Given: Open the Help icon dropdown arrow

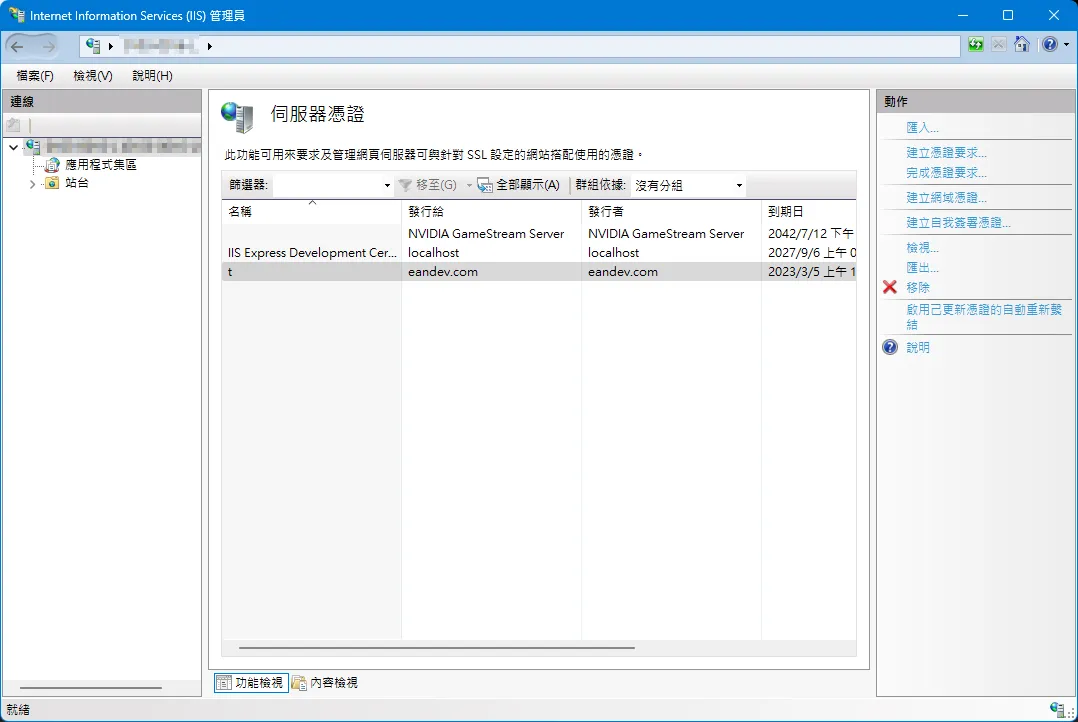Looking at the screenshot, I should [x=1066, y=45].
